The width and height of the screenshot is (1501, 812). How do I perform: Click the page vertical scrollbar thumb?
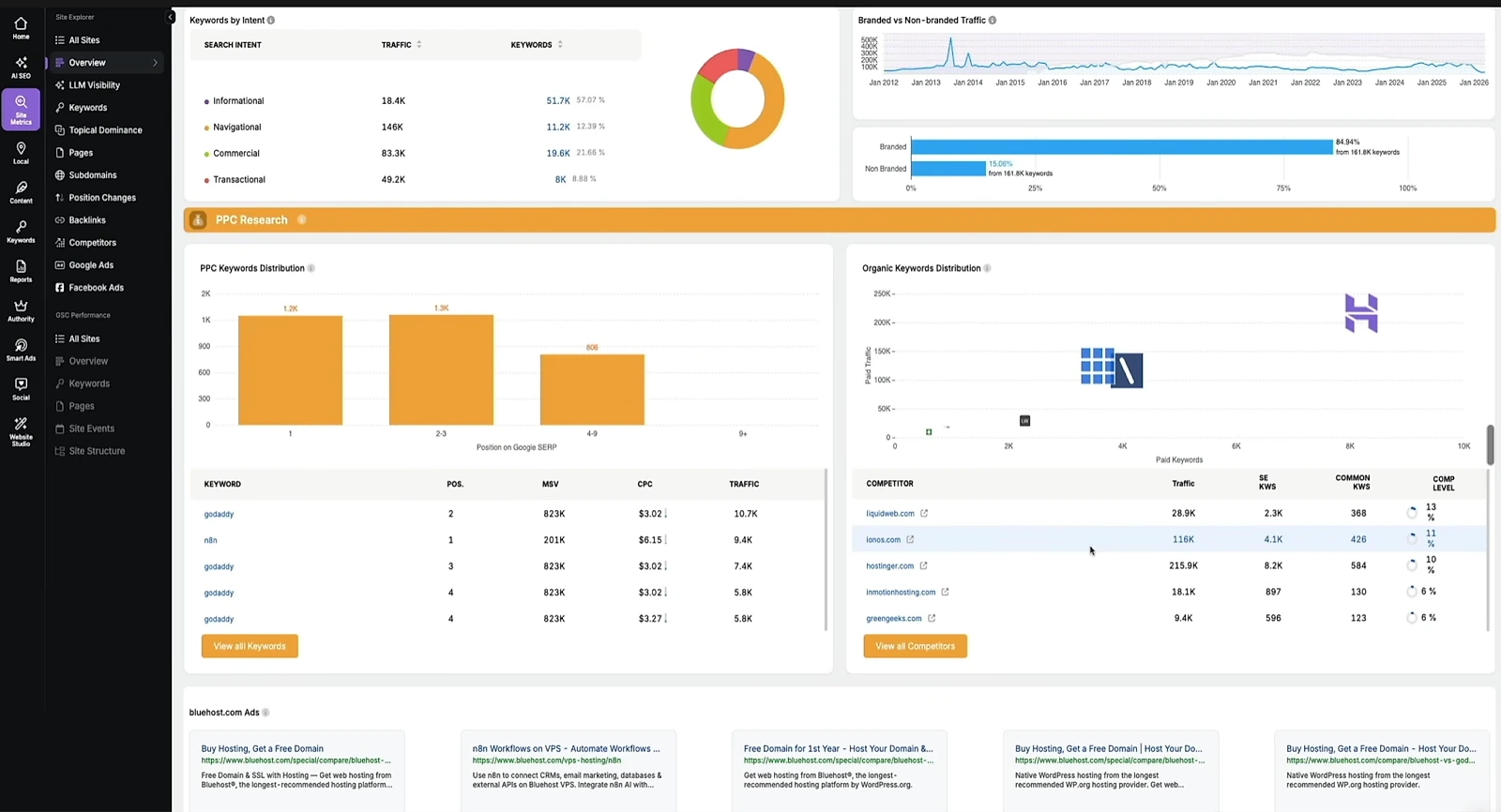1490,444
